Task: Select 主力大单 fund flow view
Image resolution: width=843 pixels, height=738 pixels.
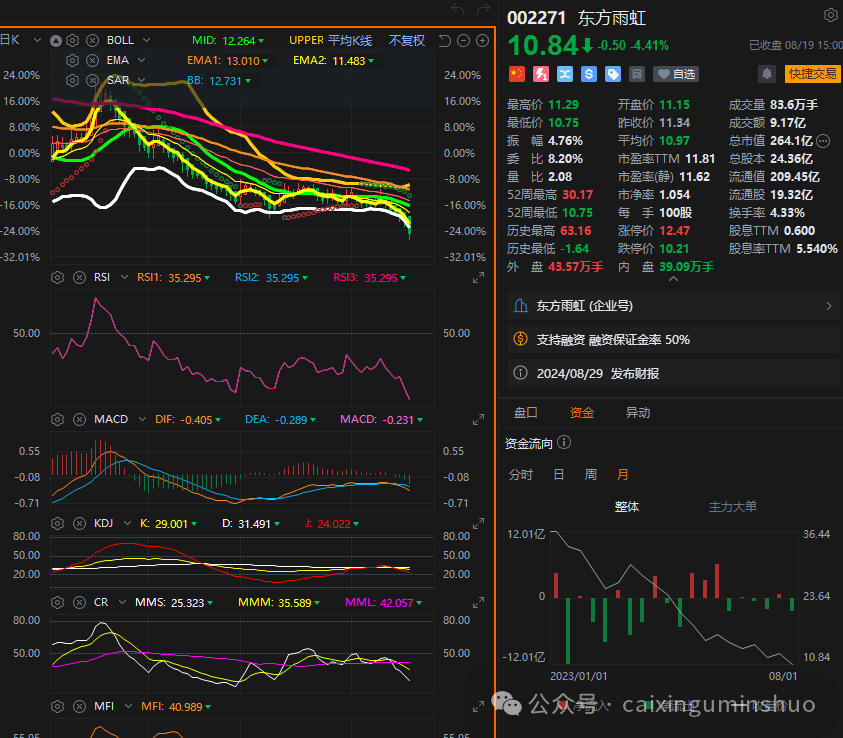Action: tap(733, 507)
